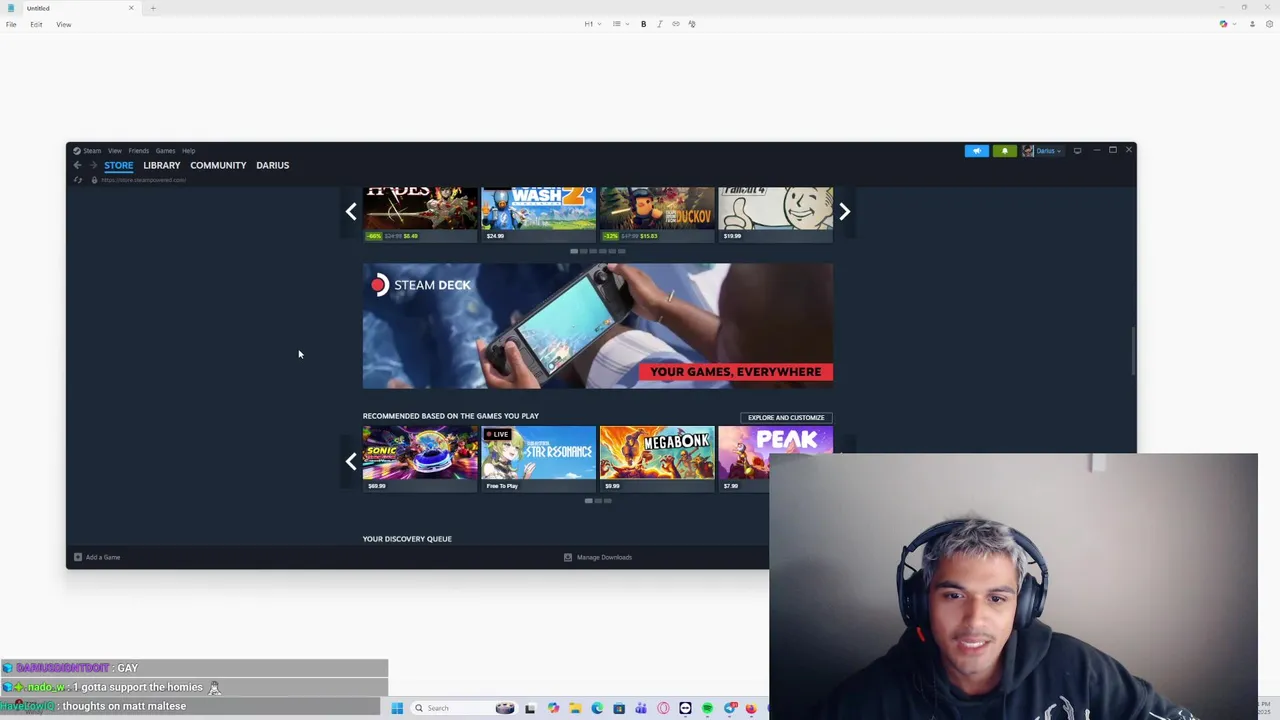Screen dimensions: 1280x720
Task: Click the EXPLORE AND CUSTOMIZE button
Action: (x=786, y=417)
